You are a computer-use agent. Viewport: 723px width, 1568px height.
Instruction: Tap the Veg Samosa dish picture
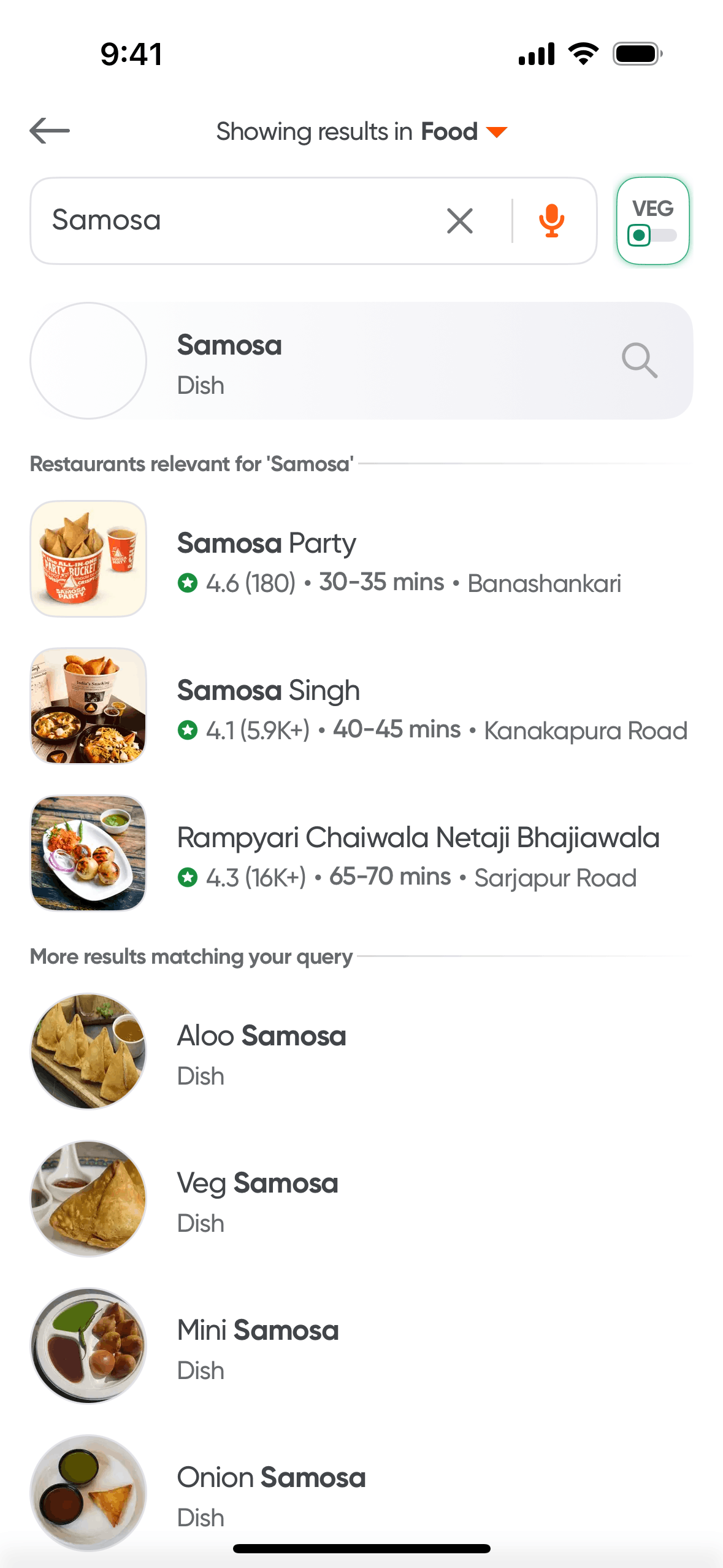(88, 1199)
